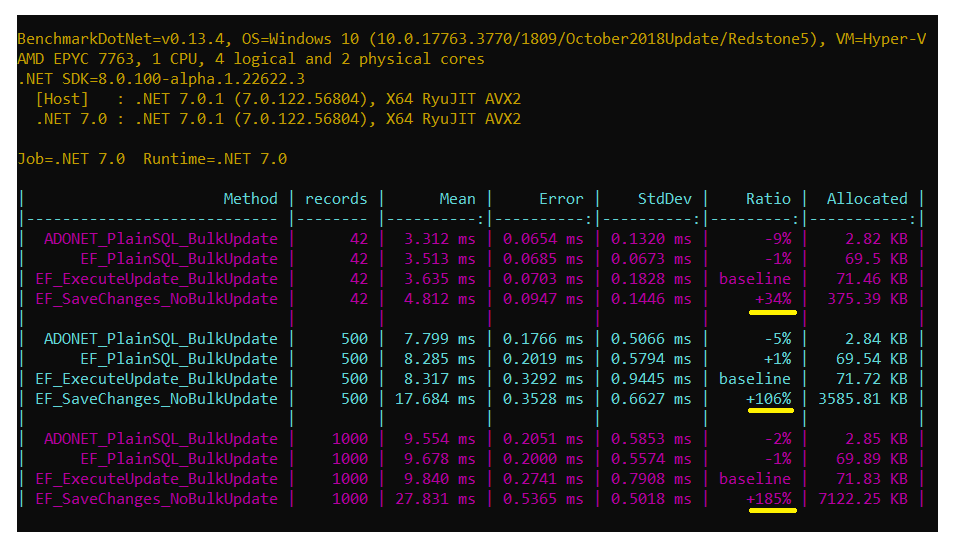
Task: Click mean value 9.554 ms
Action: tap(439, 439)
